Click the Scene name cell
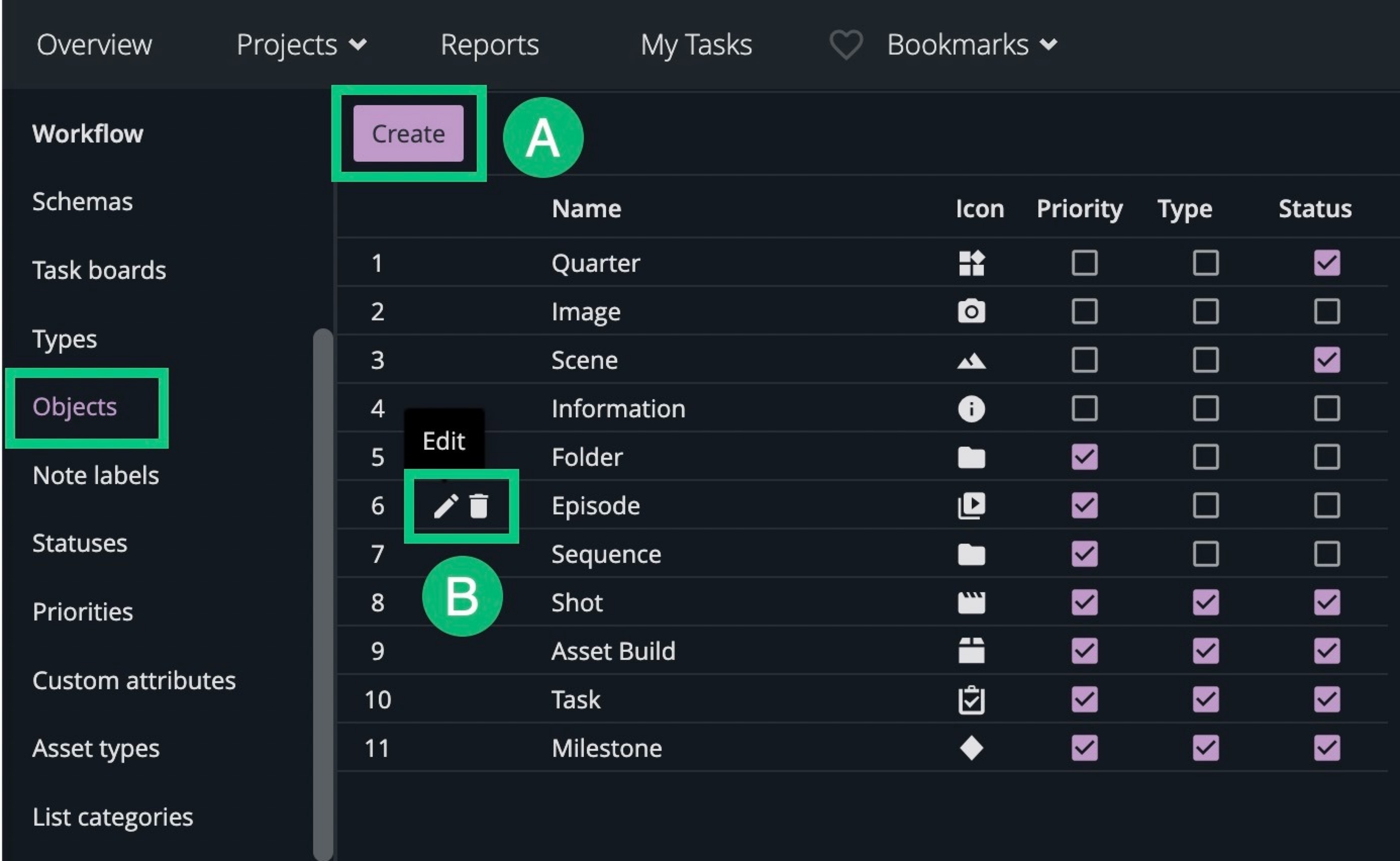 pos(584,360)
